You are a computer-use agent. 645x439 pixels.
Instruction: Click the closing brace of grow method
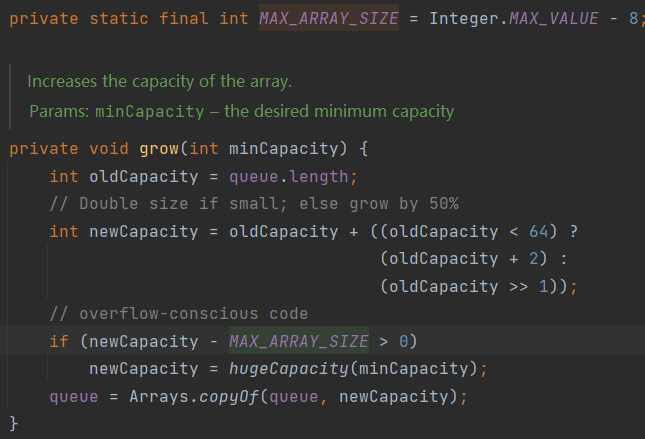click(x=14, y=423)
